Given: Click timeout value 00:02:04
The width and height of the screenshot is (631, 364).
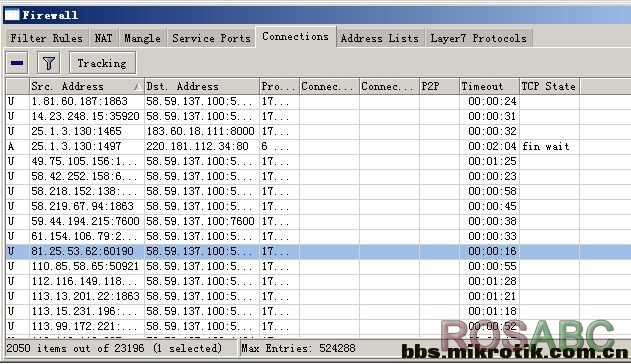Looking at the screenshot, I should click(x=492, y=146).
